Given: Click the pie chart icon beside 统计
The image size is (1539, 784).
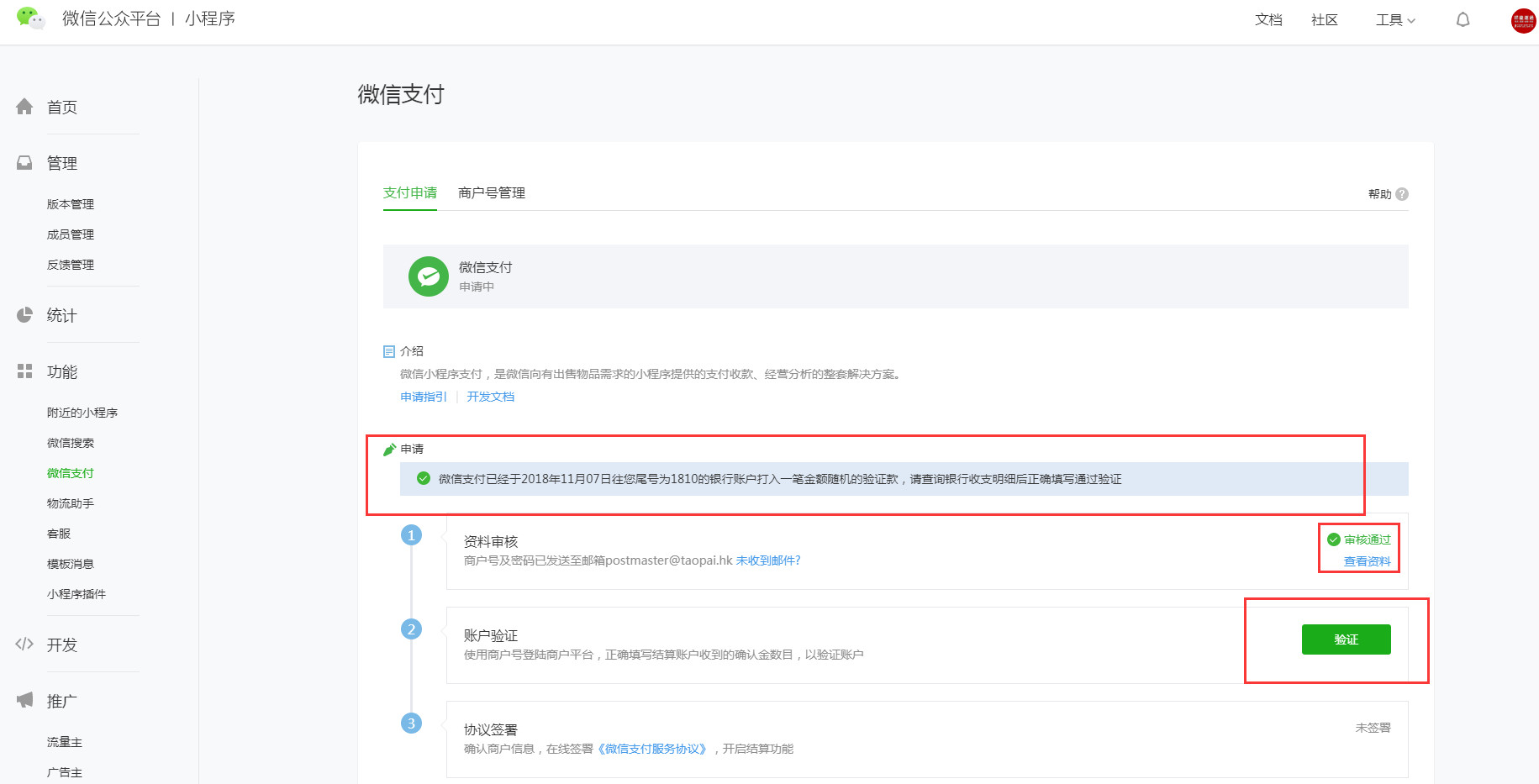Looking at the screenshot, I should pyautogui.click(x=24, y=315).
